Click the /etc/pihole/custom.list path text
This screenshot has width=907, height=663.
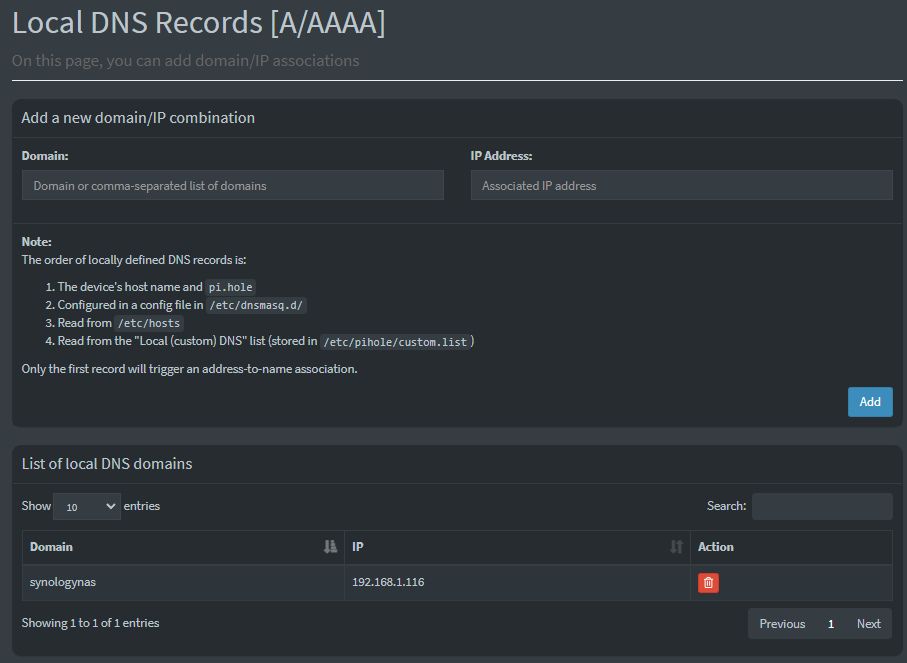(395, 342)
